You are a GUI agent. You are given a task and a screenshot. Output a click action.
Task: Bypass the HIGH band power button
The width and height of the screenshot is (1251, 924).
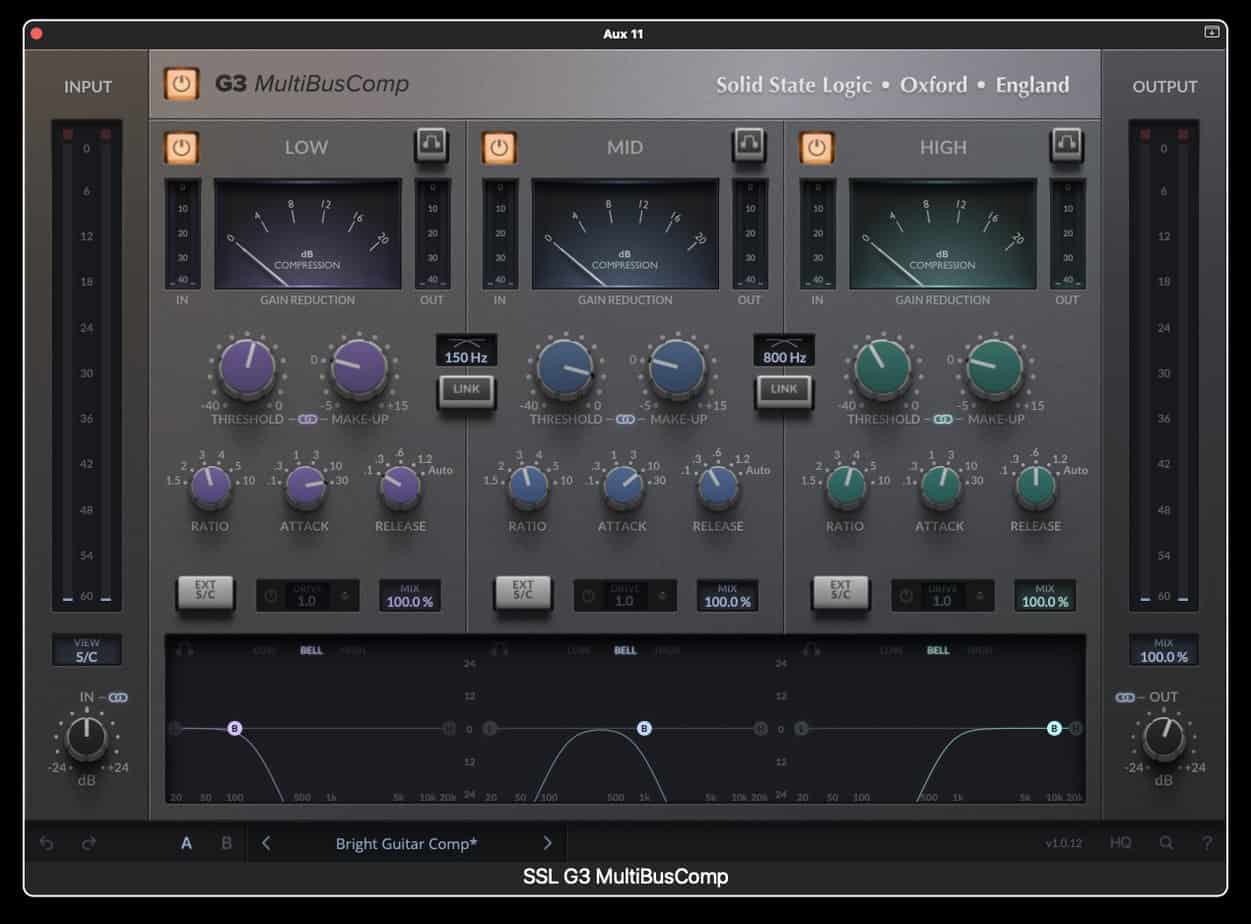[816, 148]
